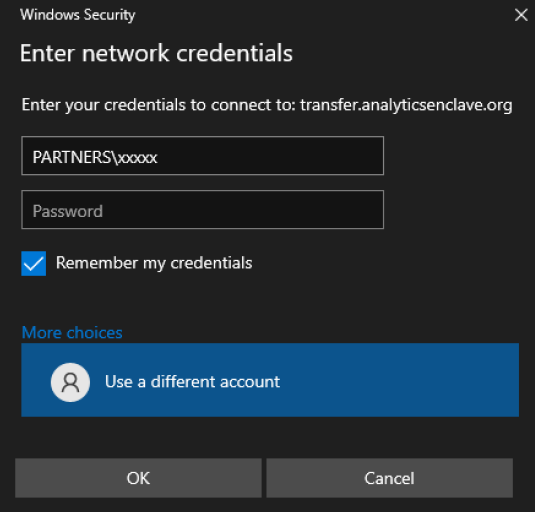The image size is (535, 512).
Task: Uncheck Remember my credentials checkbox
Action: pyautogui.click(x=33, y=263)
